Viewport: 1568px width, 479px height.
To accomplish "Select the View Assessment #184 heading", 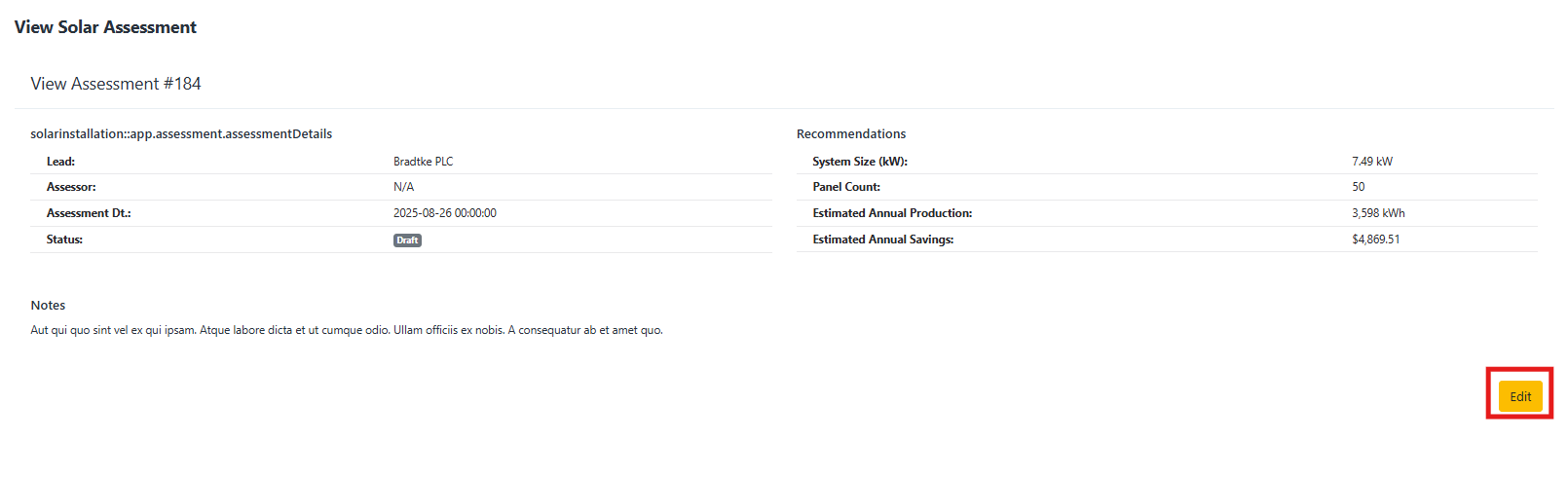I will [116, 84].
